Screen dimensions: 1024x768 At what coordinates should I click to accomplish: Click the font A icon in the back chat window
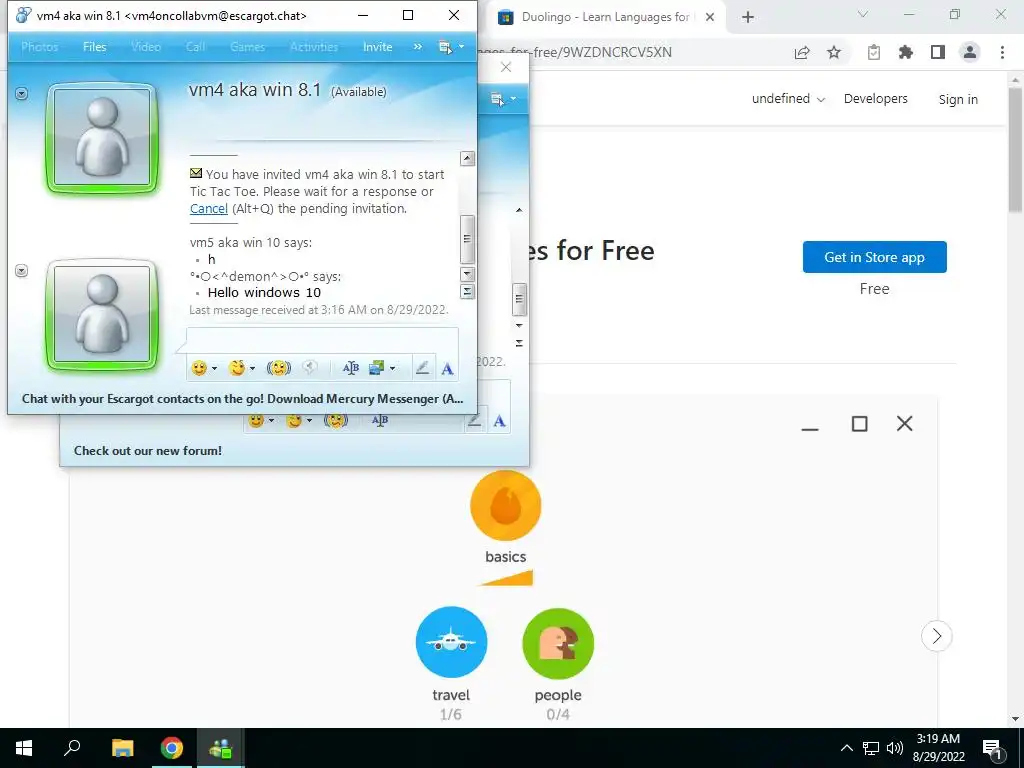500,421
